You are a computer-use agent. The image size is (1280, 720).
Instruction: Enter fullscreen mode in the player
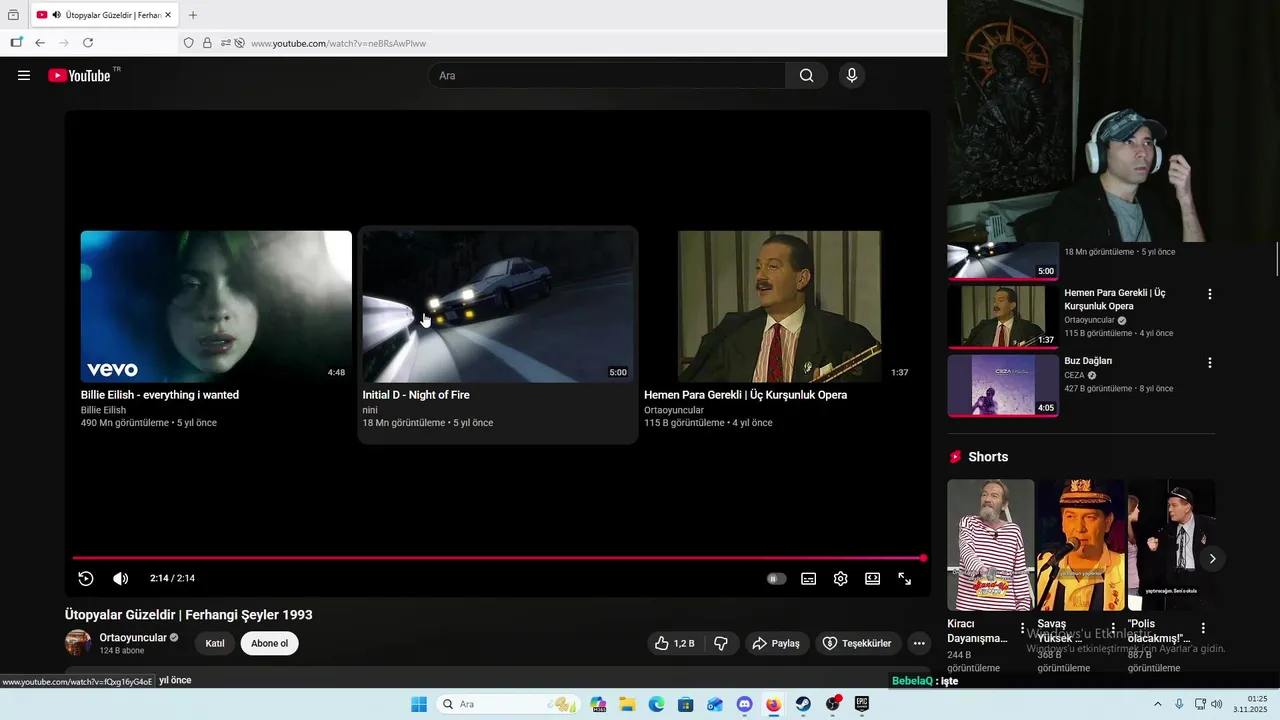(x=904, y=578)
